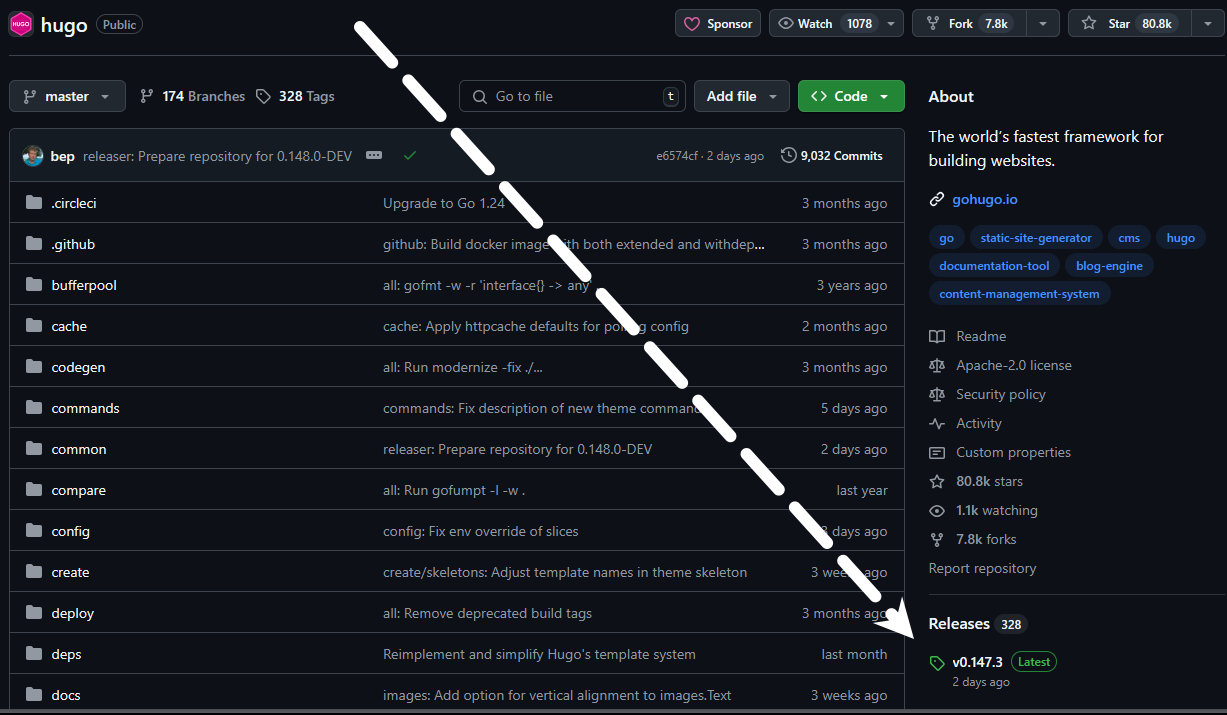The image size is (1227, 715).
Task: Click the .github folder icon
Action: coord(34,244)
